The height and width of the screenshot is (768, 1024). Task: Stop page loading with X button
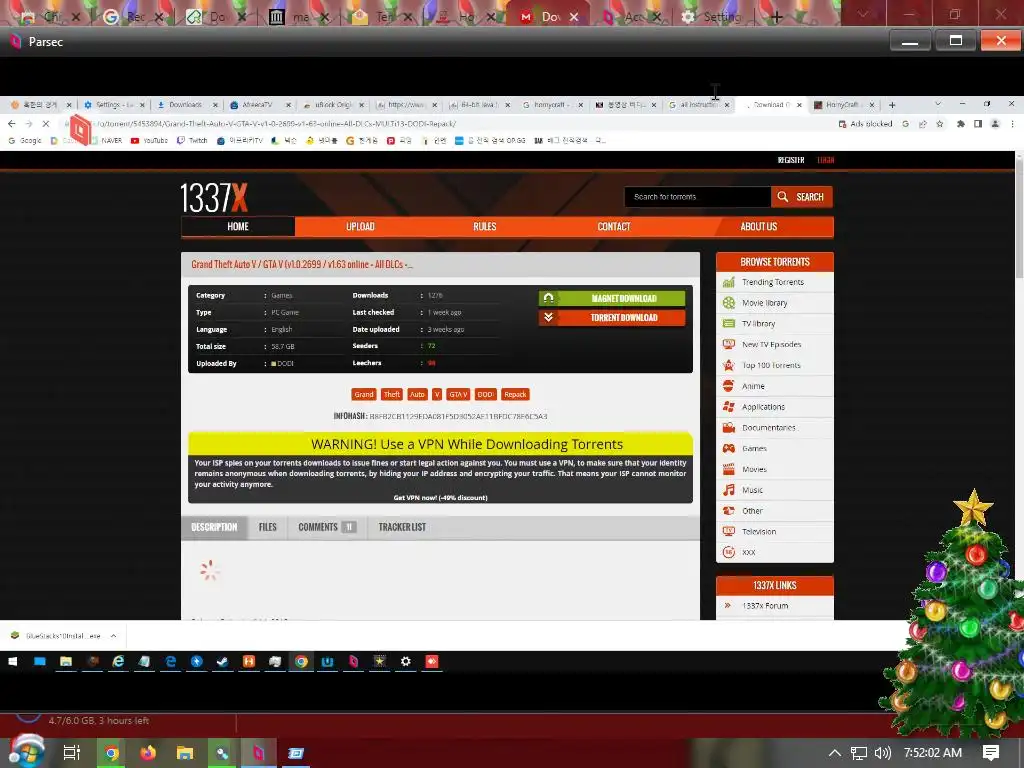point(46,123)
